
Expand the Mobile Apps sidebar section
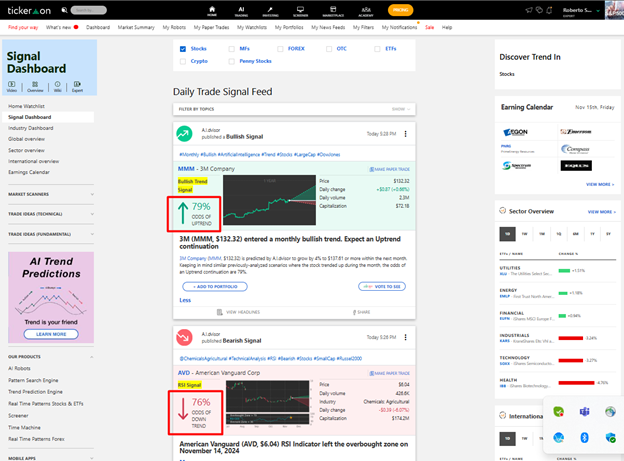click(x=51, y=458)
